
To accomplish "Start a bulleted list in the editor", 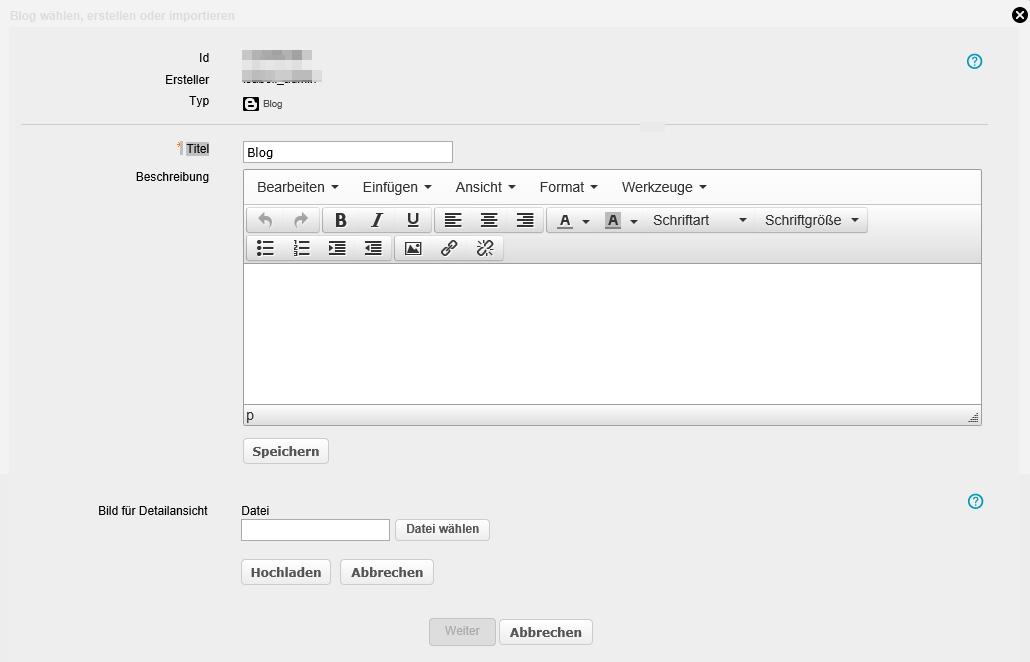I will tap(265, 248).
